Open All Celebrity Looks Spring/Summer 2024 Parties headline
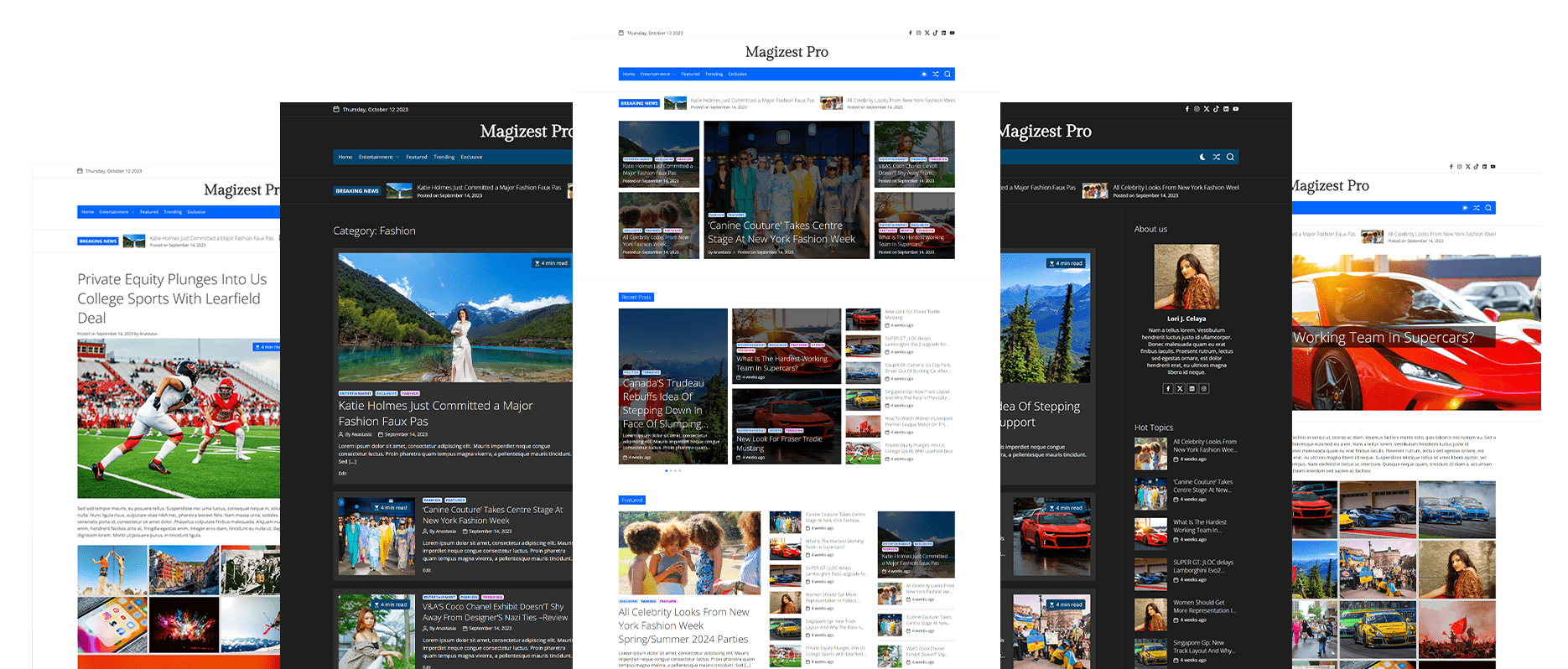Screen dimensions: 1568x669 tap(683, 625)
